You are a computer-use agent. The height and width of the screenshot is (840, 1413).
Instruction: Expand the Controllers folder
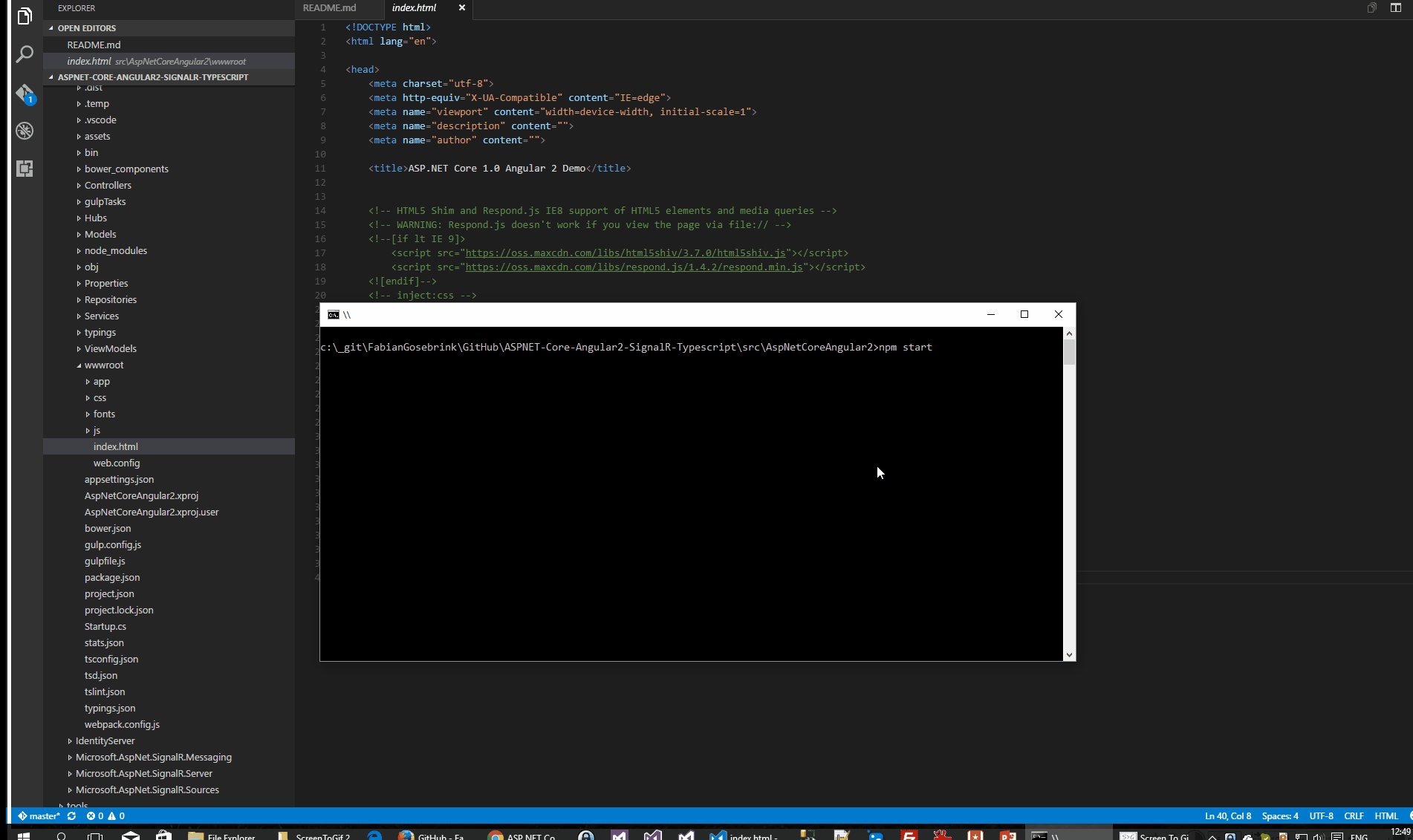pyautogui.click(x=169, y=185)
